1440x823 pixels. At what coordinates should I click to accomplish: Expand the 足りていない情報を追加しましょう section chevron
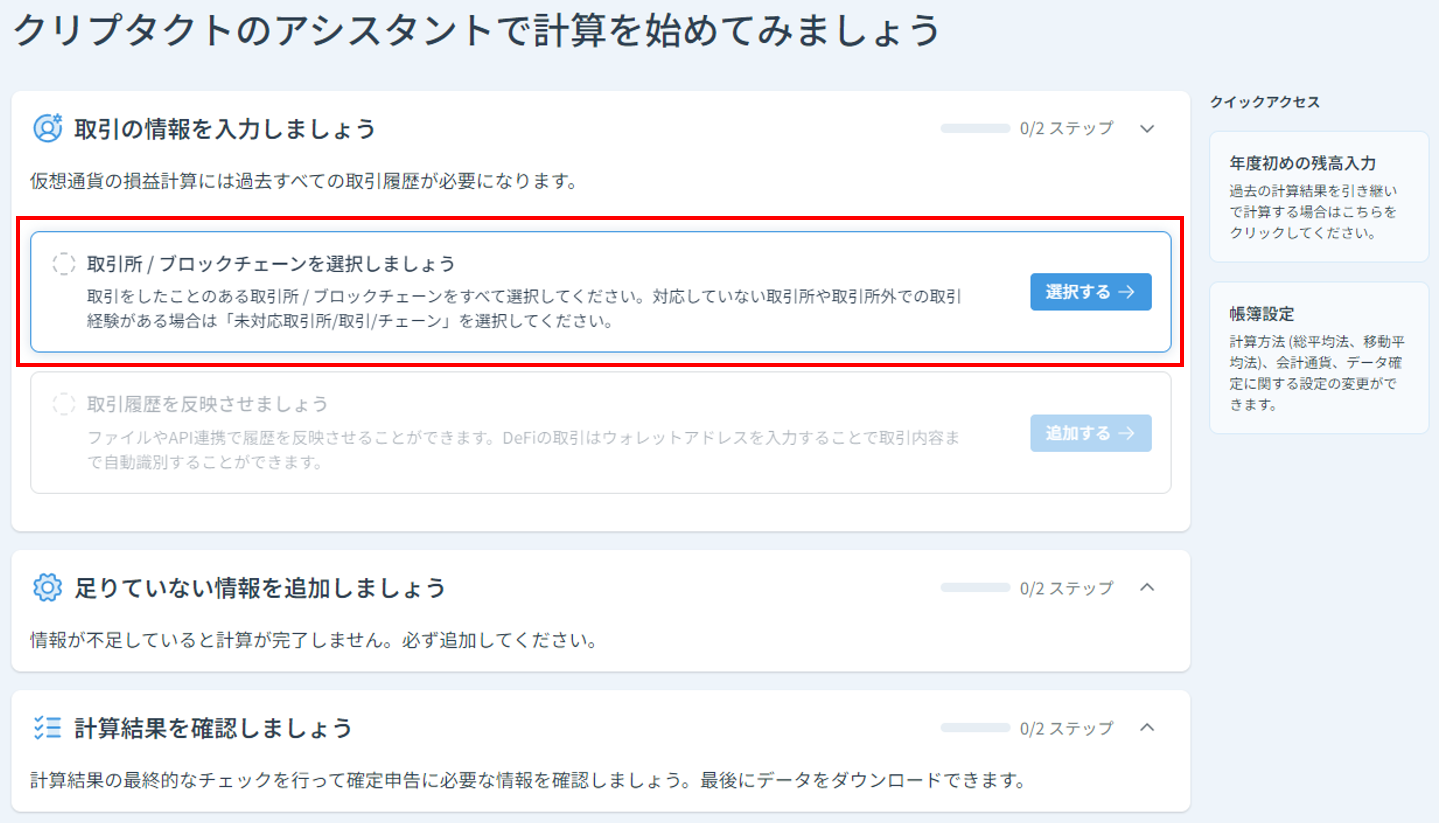[1147, 587]
